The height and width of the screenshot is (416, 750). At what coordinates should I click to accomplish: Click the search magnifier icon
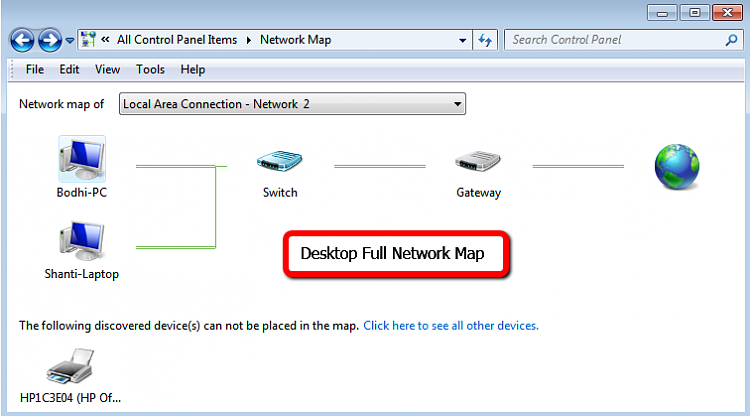pyautogui.click(x=731, y=40)
